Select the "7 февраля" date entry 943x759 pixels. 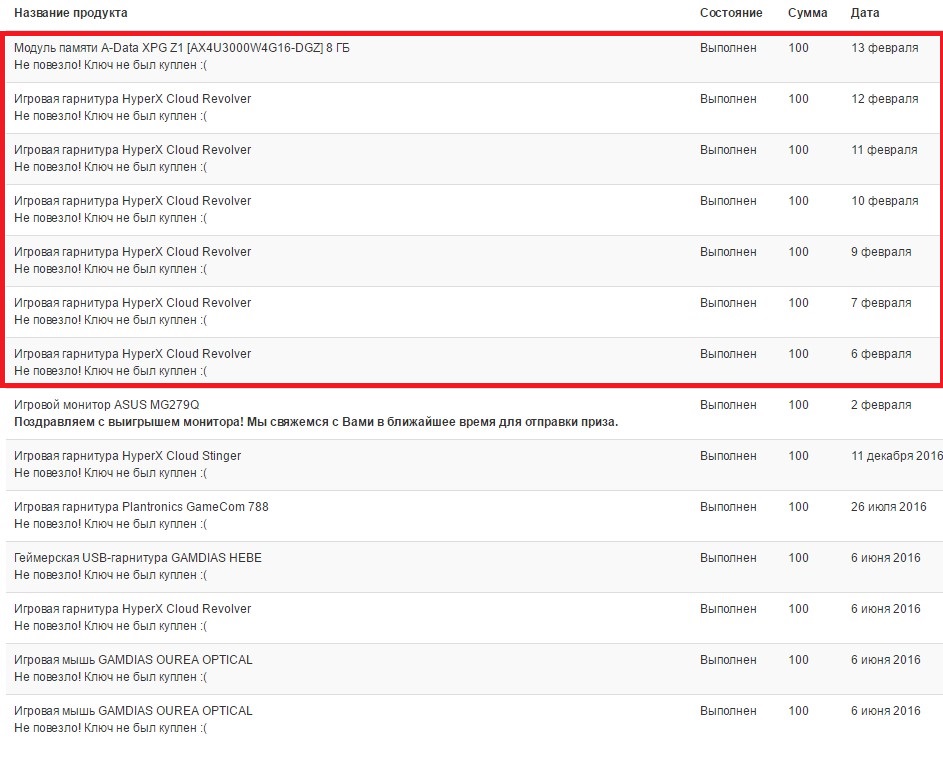click(881, 303)
